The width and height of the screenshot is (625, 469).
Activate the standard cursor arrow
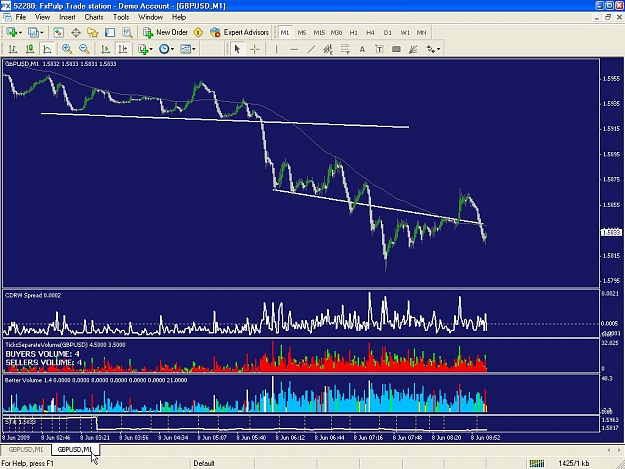pos(237,49)
